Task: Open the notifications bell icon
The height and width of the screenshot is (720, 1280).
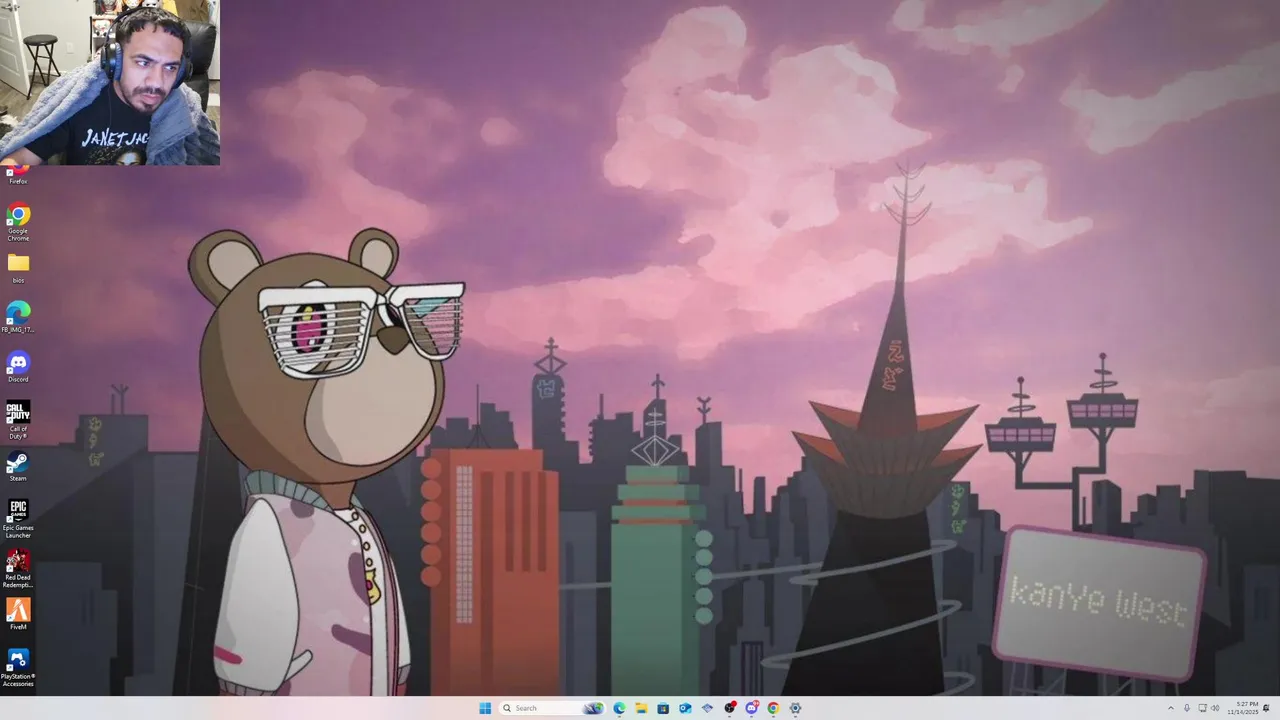Action: (x=1267, y=708)
